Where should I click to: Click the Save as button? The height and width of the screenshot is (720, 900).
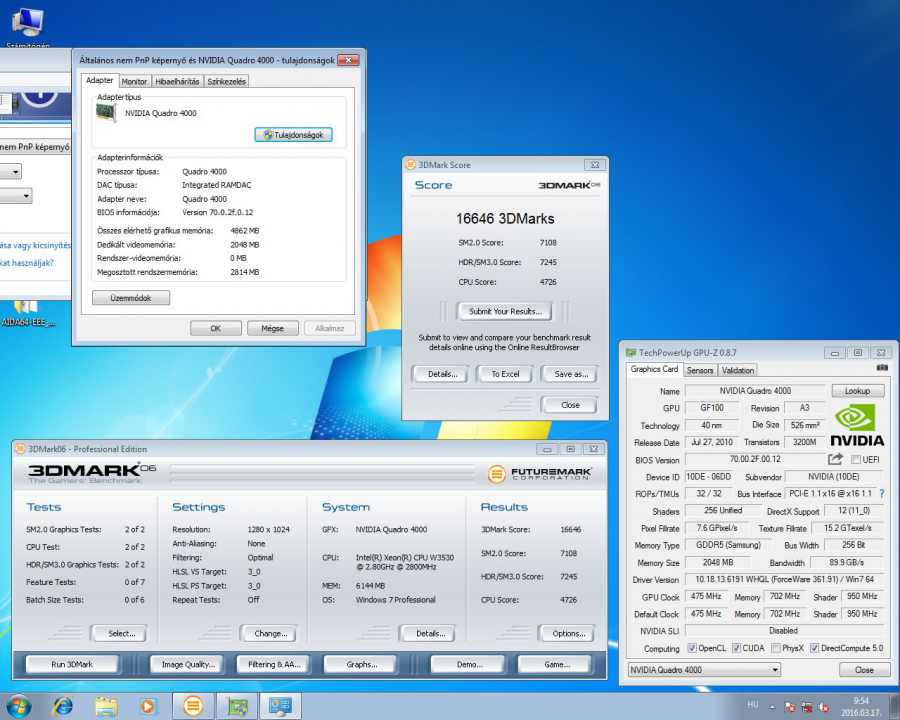coord(571,374)
